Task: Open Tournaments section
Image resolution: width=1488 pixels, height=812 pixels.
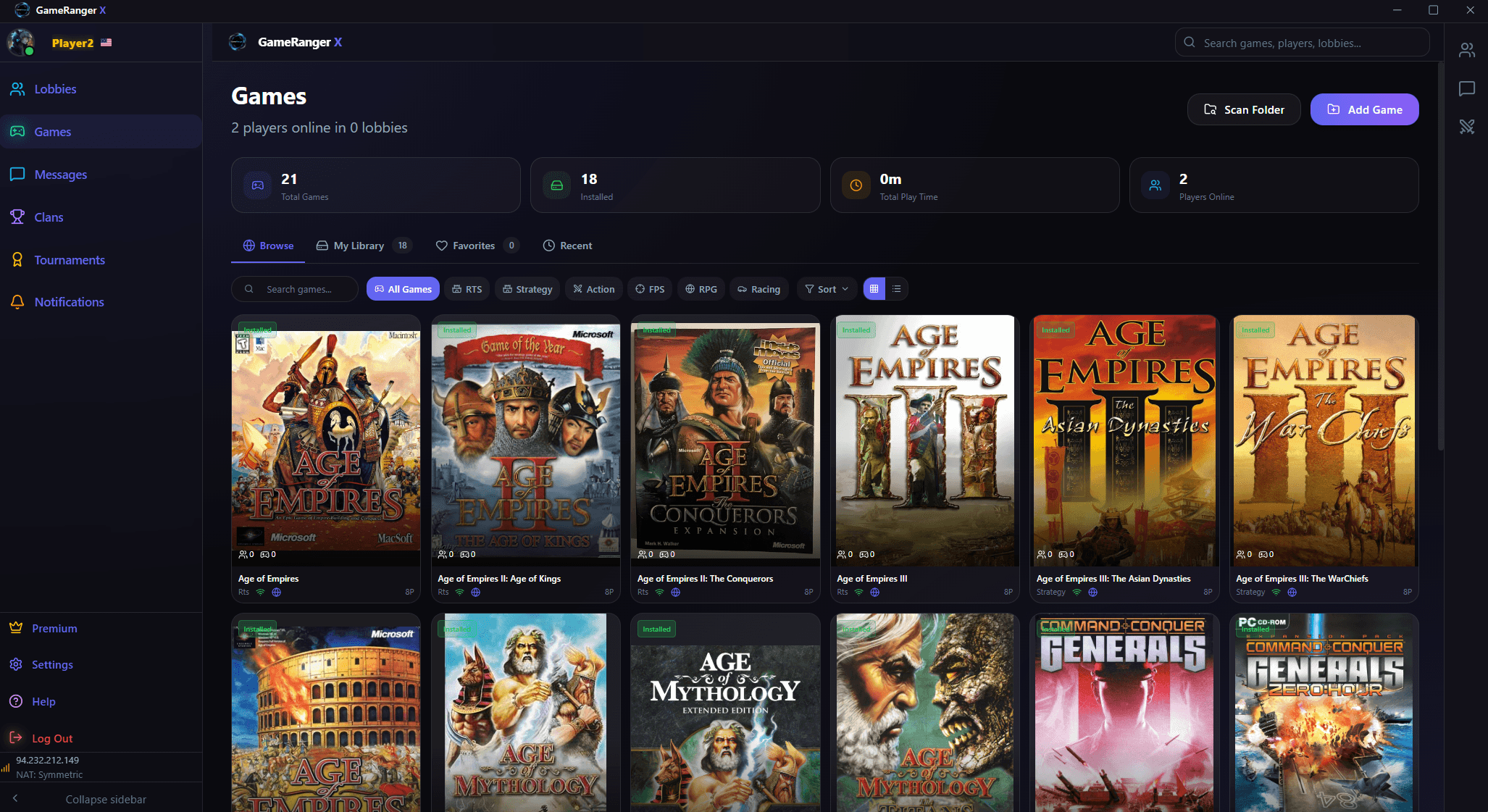Action: tap(101, 260)
